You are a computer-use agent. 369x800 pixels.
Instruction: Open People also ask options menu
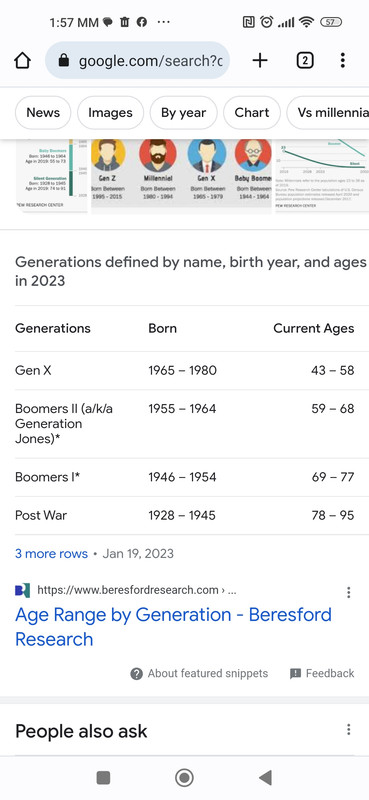click(349, 730)
